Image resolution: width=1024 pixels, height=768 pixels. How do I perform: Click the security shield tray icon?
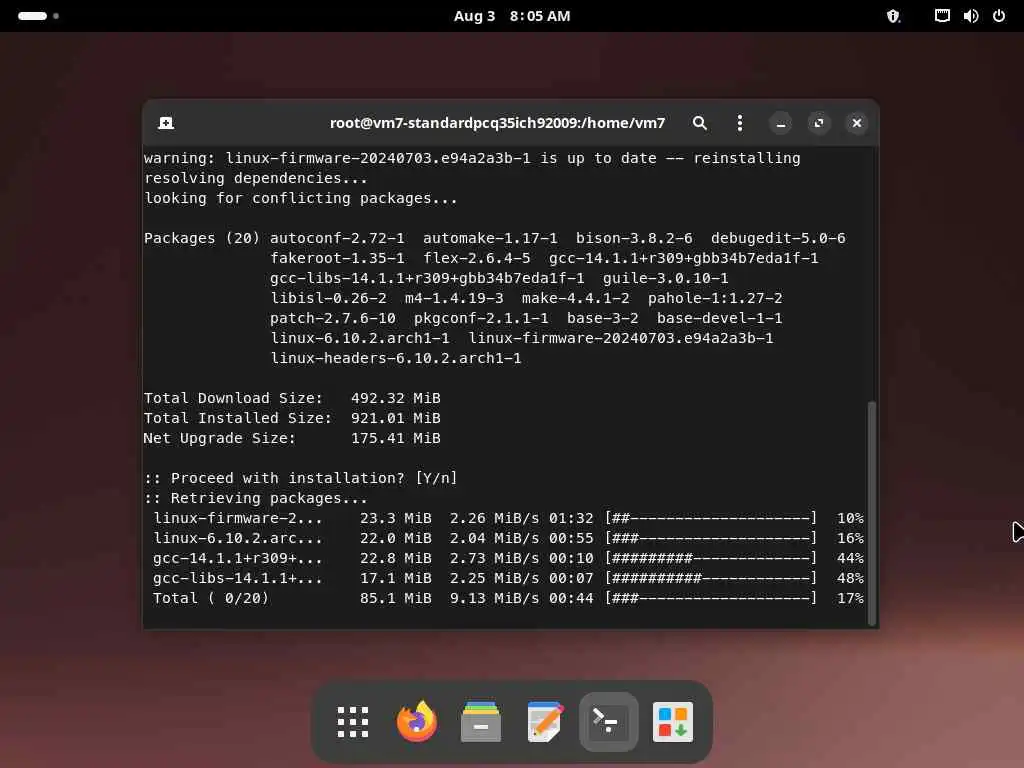893,16
